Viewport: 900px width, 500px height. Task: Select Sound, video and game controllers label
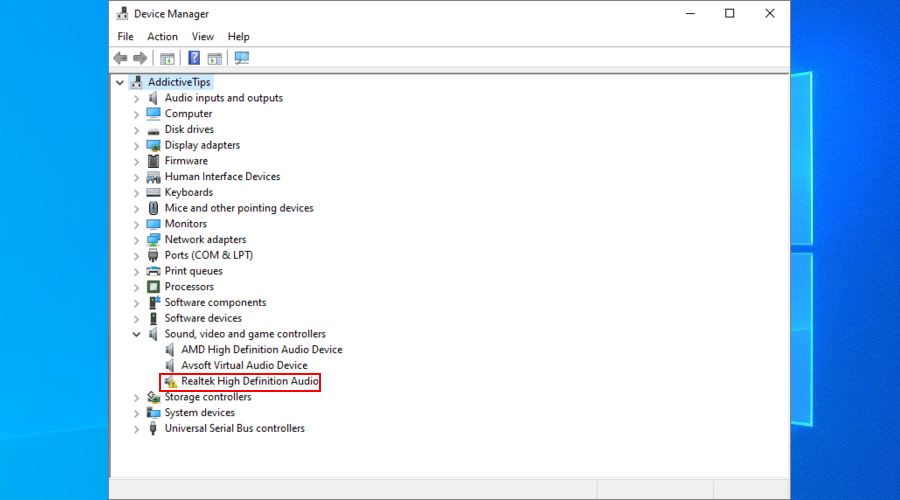tap(245, 334)
